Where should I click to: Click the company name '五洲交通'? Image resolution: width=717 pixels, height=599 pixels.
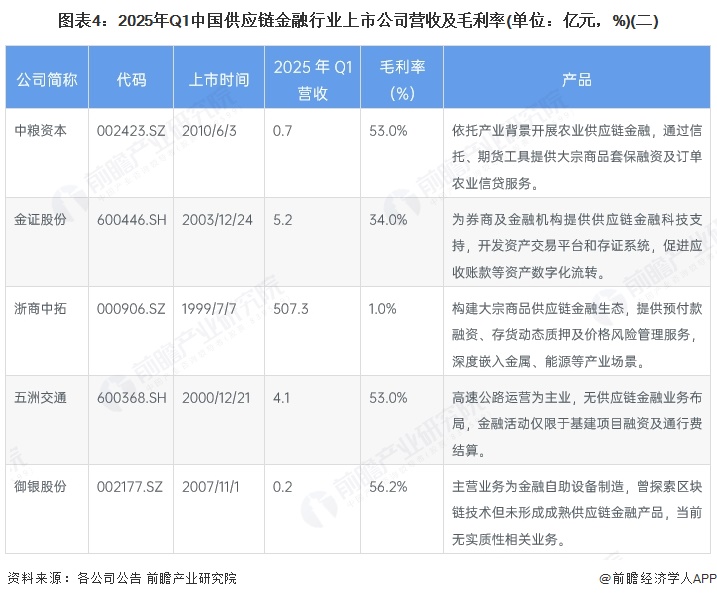click(x=41, y=397)
